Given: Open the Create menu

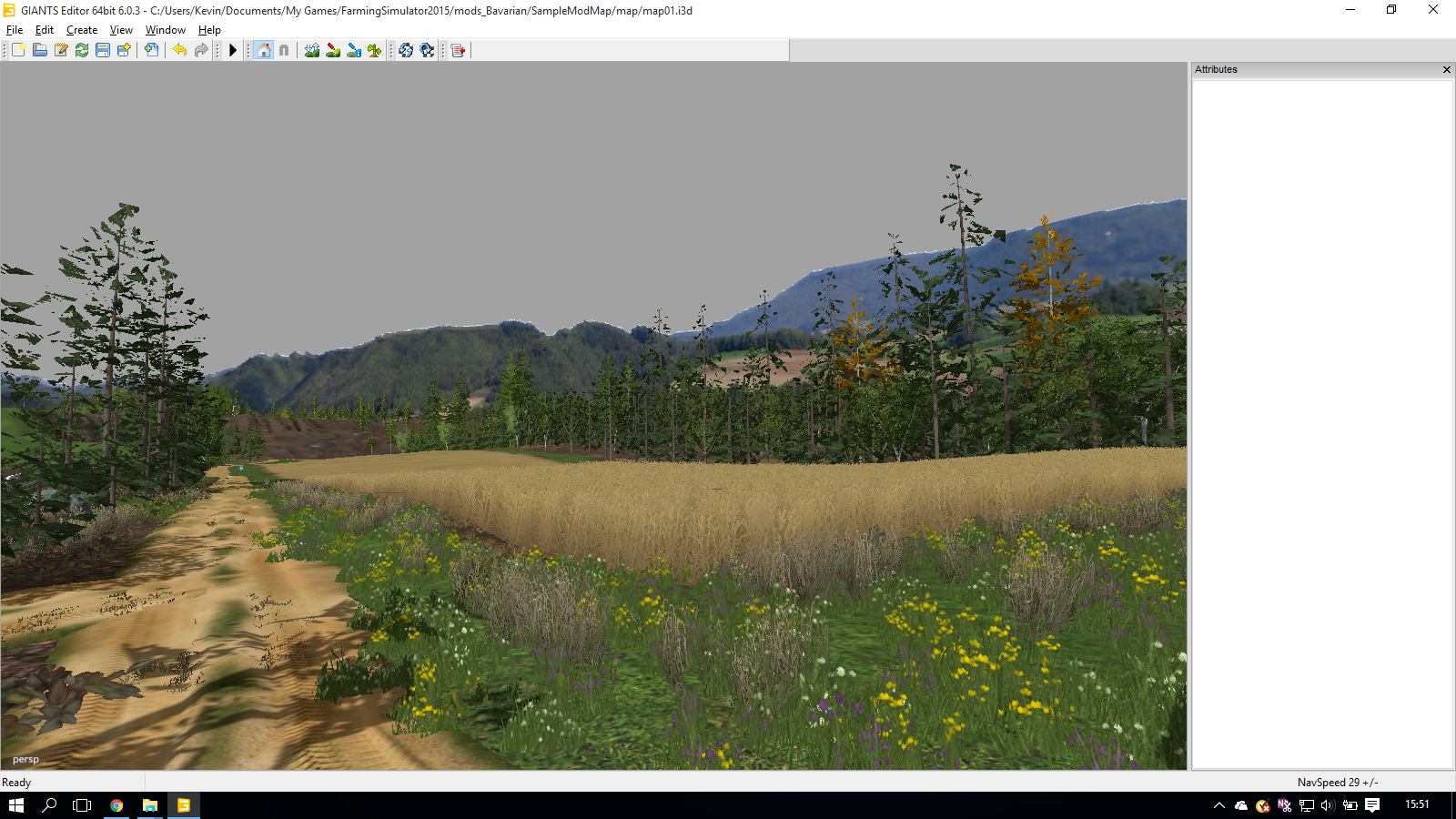Looking at the screenshot, I should click(82, 30).
